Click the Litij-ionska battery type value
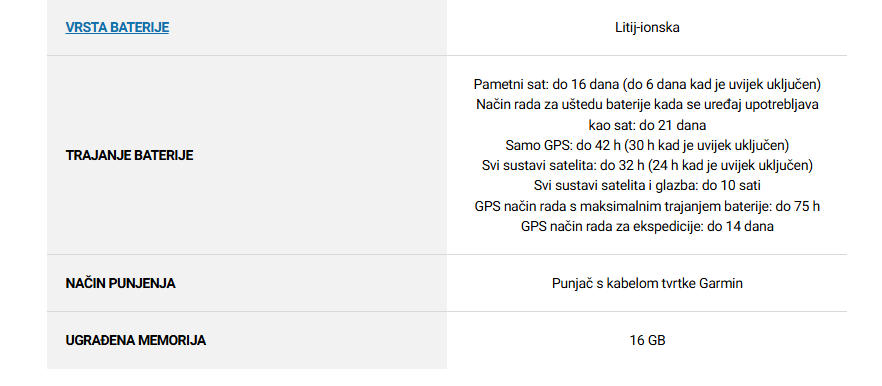882x386 pixels. (x=647, y=27)
